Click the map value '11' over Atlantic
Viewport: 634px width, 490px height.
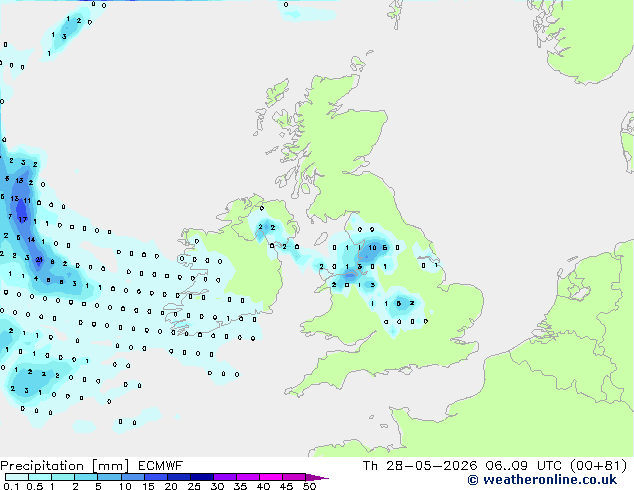[27, 201]
